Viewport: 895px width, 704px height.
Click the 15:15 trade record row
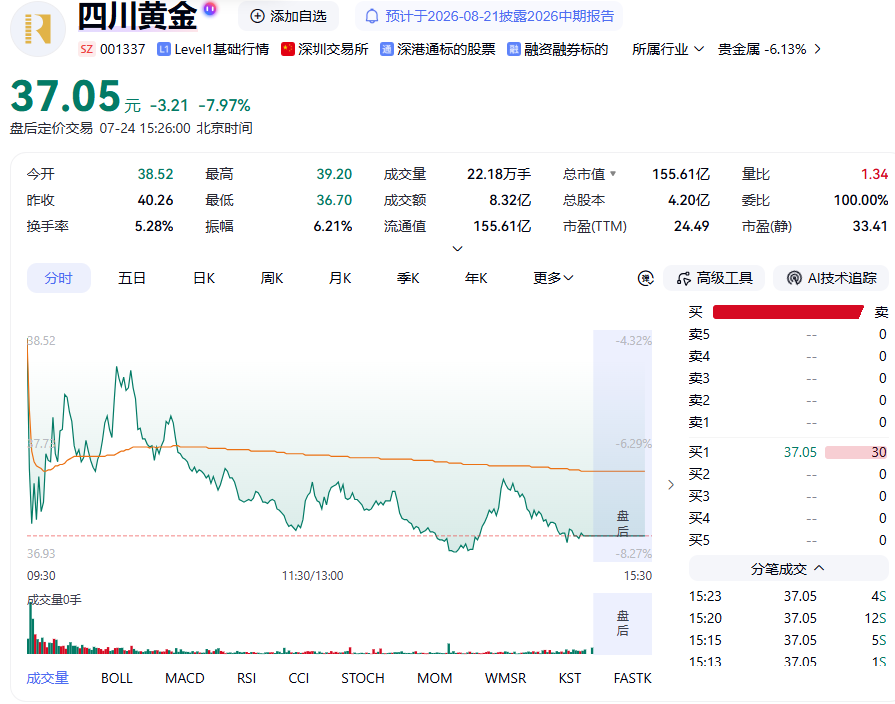tap(788, 640)
